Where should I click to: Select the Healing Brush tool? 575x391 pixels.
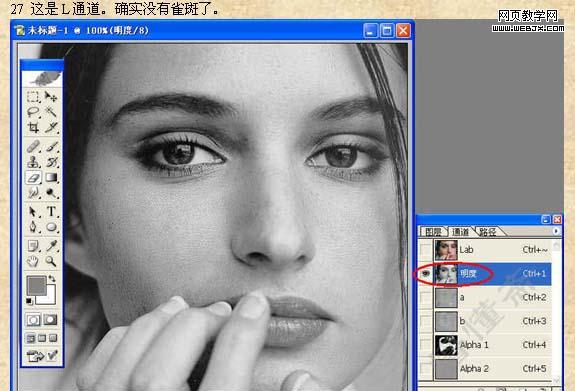point(33,147)
